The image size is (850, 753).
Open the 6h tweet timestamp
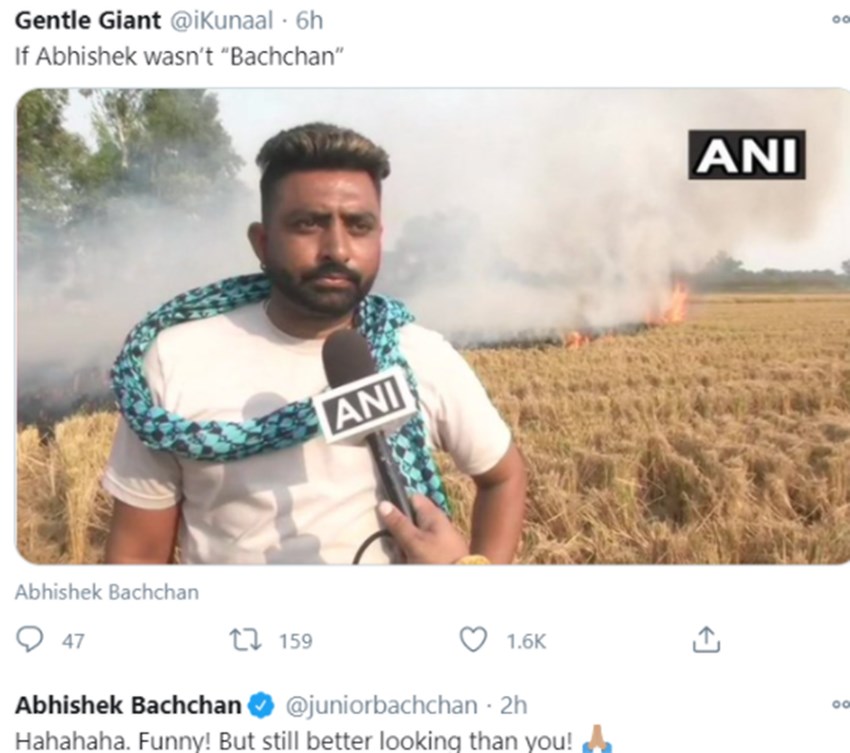point(310,19)
